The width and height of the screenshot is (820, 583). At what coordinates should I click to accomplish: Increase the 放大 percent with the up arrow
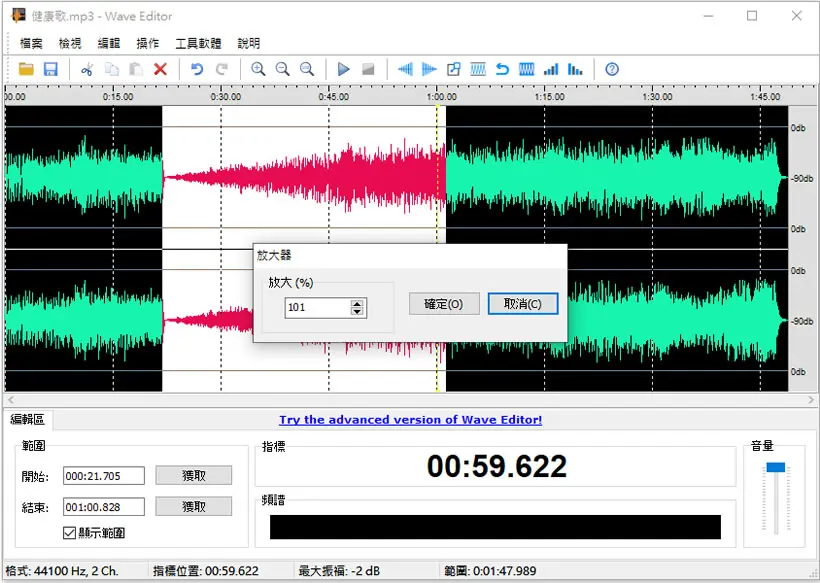(357, 304)
